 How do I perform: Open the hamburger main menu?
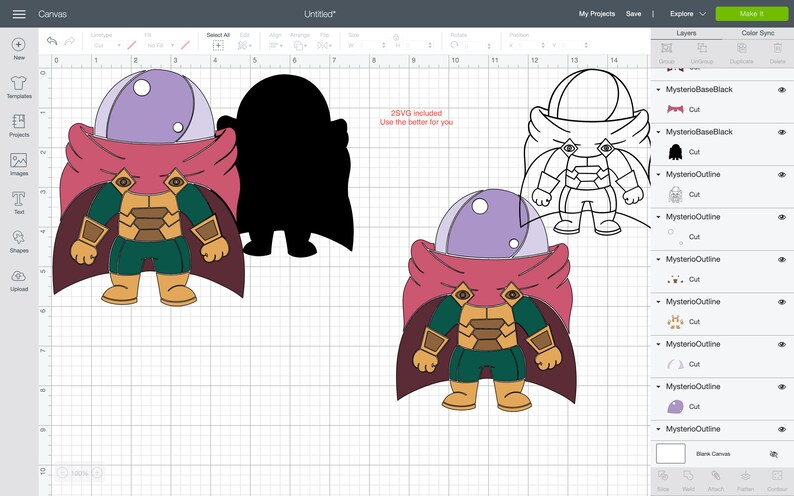19,14
